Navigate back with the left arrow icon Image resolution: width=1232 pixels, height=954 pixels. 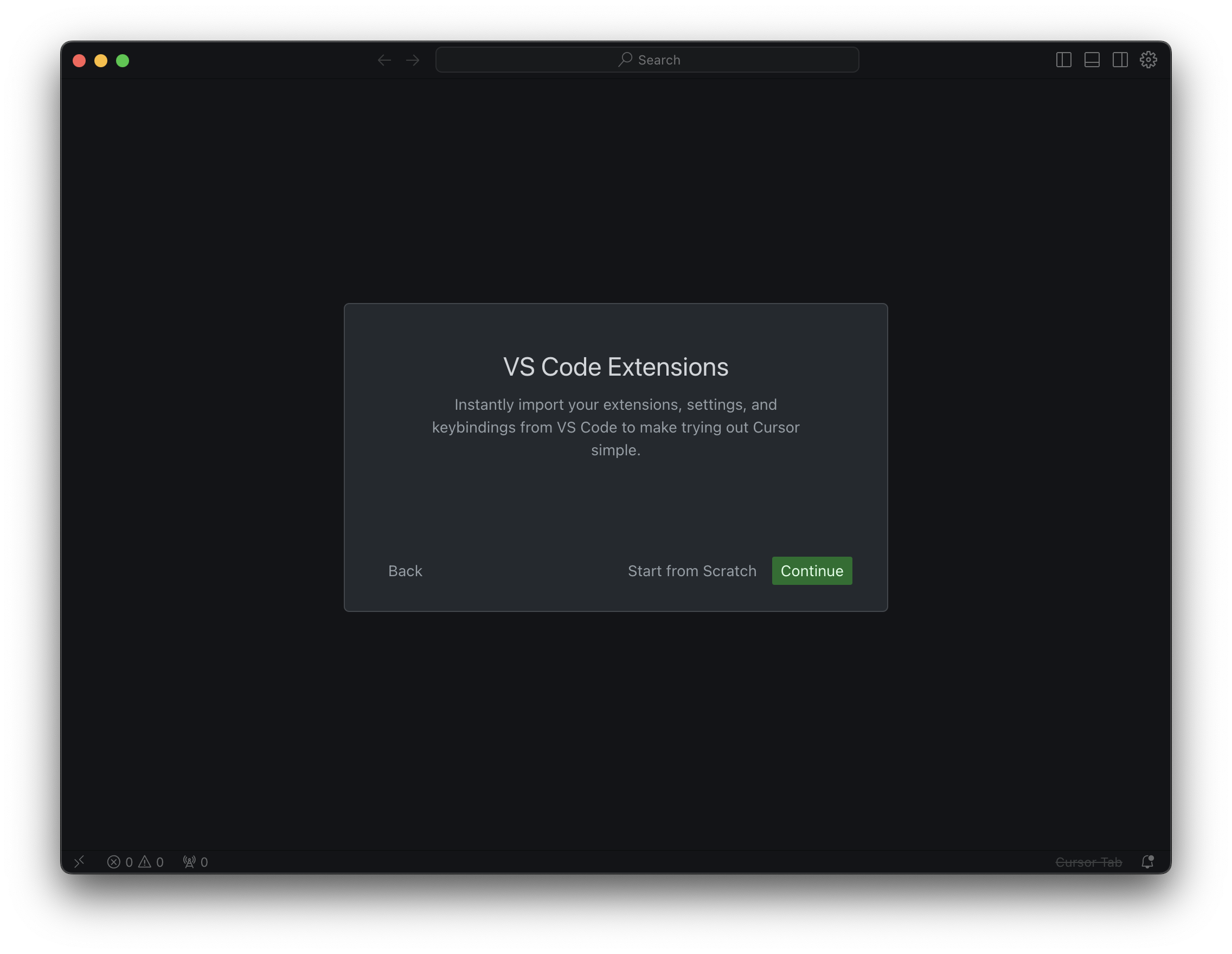tap(384, 60)
